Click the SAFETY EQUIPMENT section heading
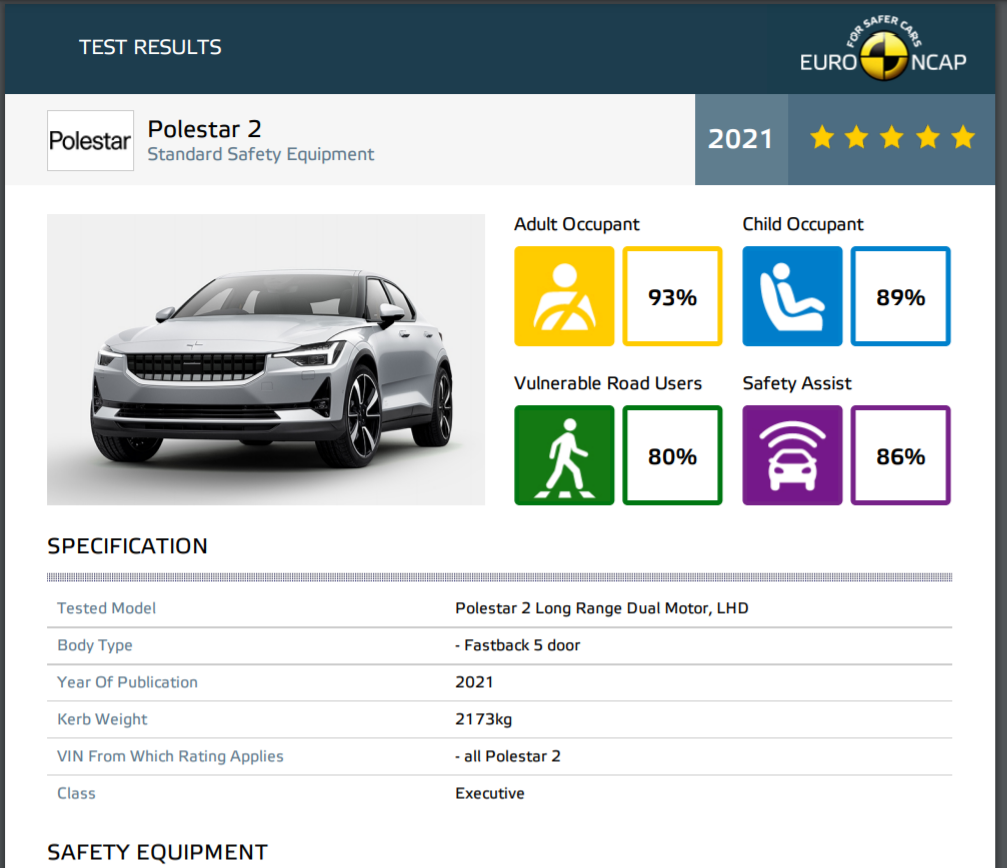1007x868 pixels. coord(157,852)
